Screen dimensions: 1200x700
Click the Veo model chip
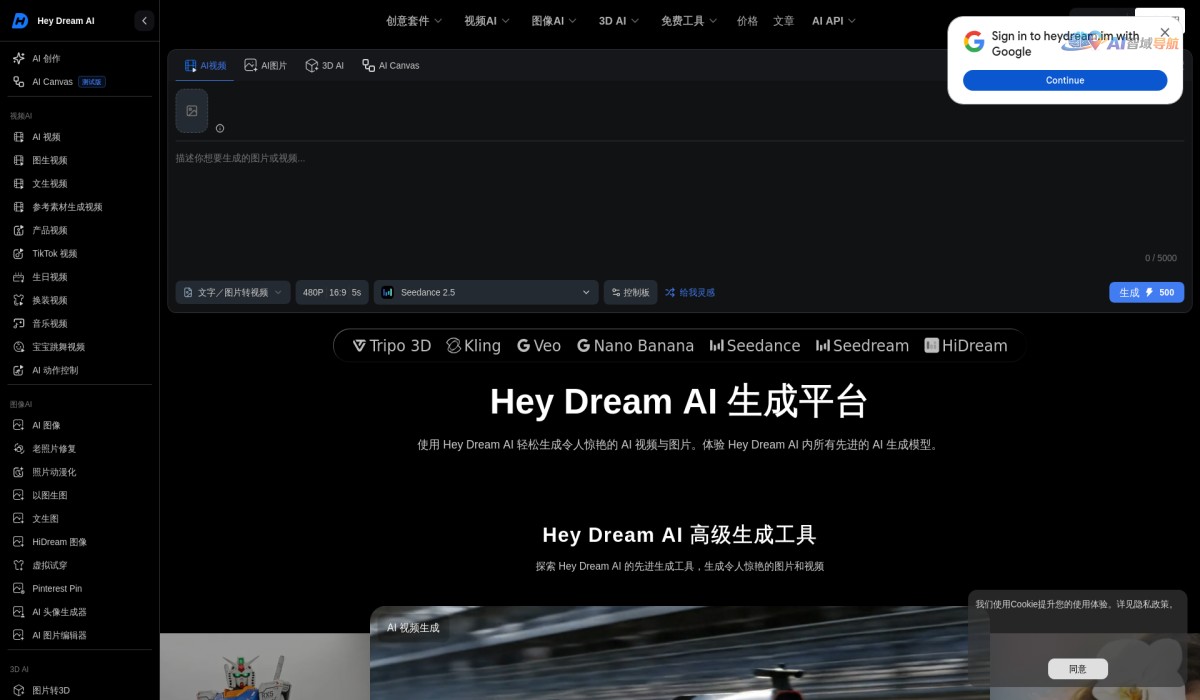(x=539, y=346)
